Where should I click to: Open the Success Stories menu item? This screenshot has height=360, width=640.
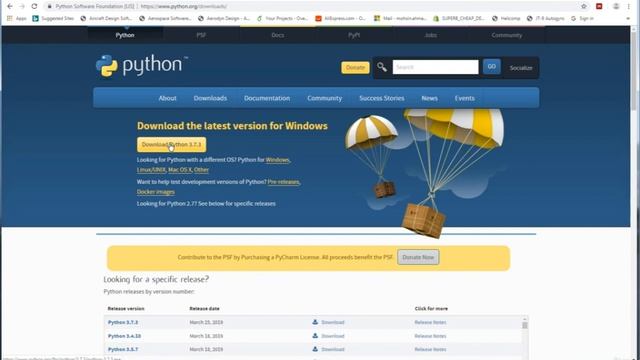pyautogui.click(x=382, y=98)
